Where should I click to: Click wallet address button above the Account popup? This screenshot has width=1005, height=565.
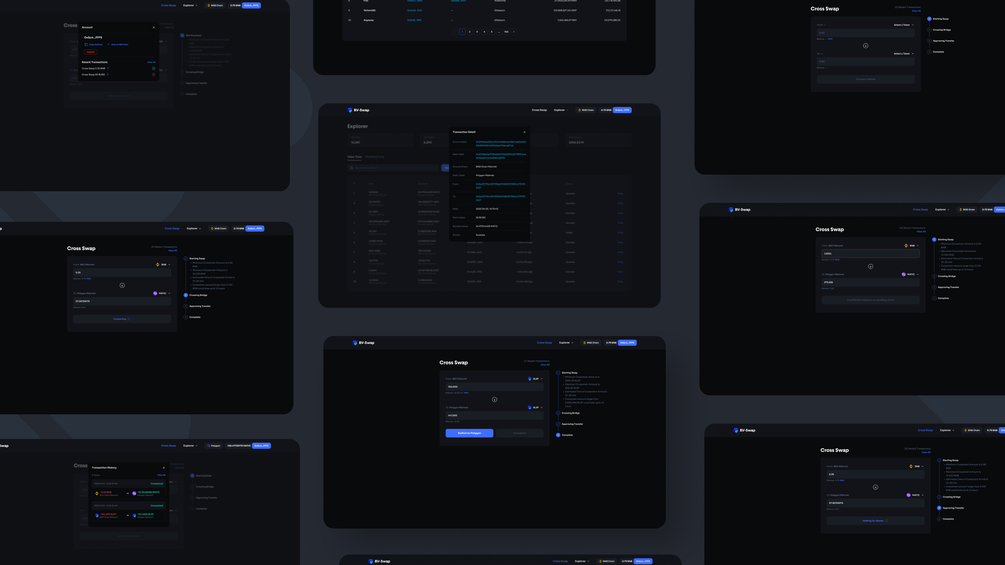point(251,5)
